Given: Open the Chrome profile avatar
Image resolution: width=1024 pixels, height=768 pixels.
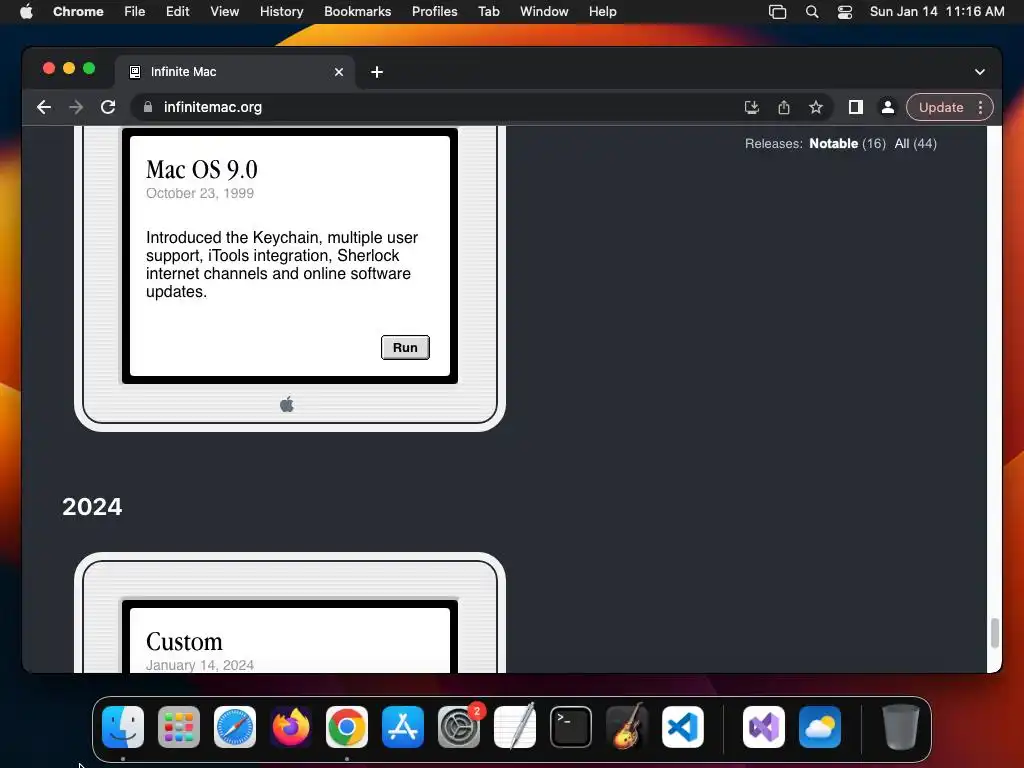Looking at the screenshot, I should tap(888, 107).
